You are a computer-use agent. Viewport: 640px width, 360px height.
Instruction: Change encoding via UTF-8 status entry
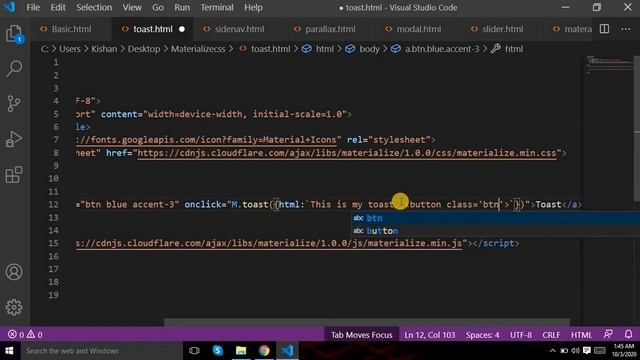pos(520,335)
